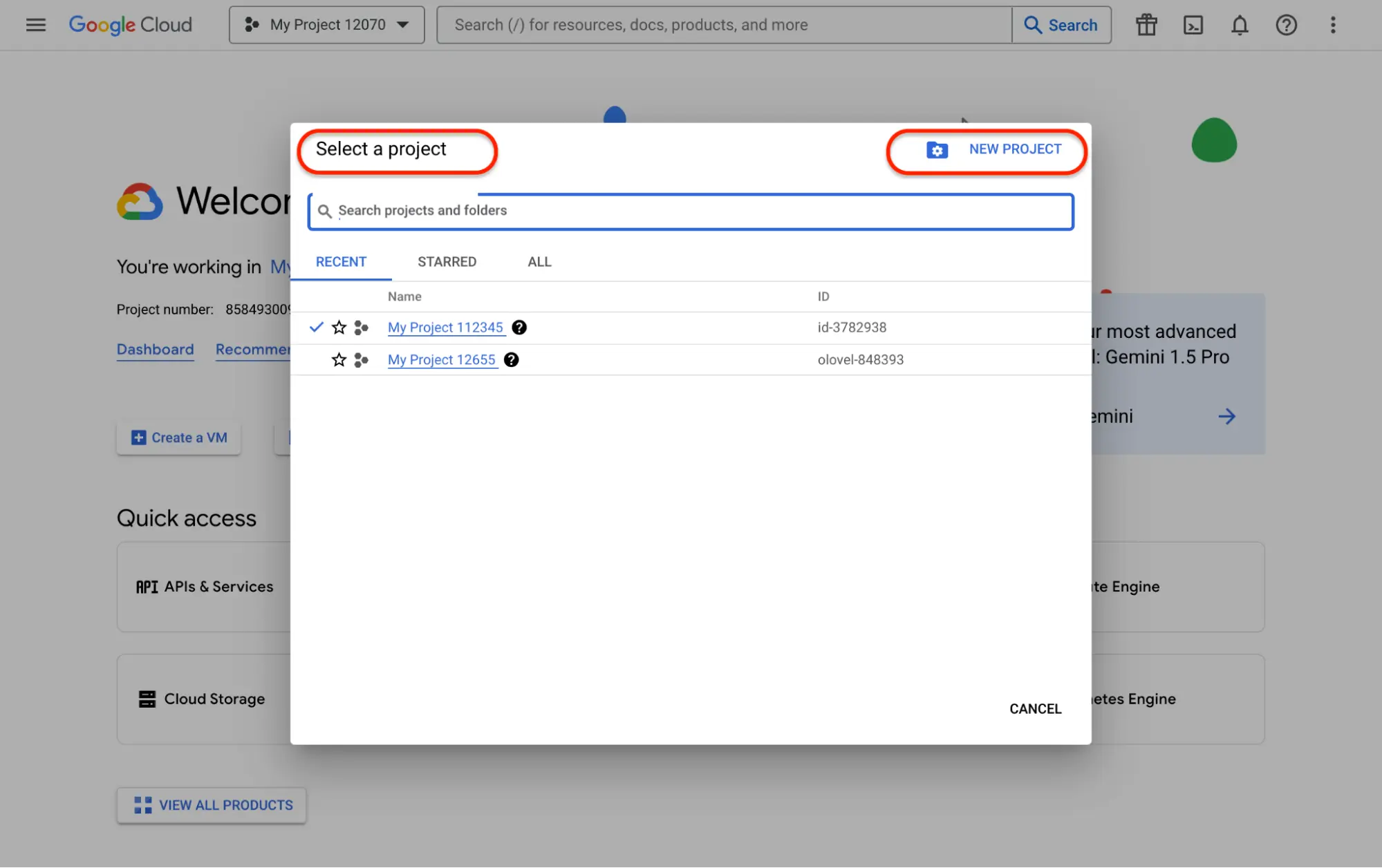Viewport: 1382px width, 868px height.
Task: Click the NEW PROJECT folder gear icon
Action: [937, 150]
